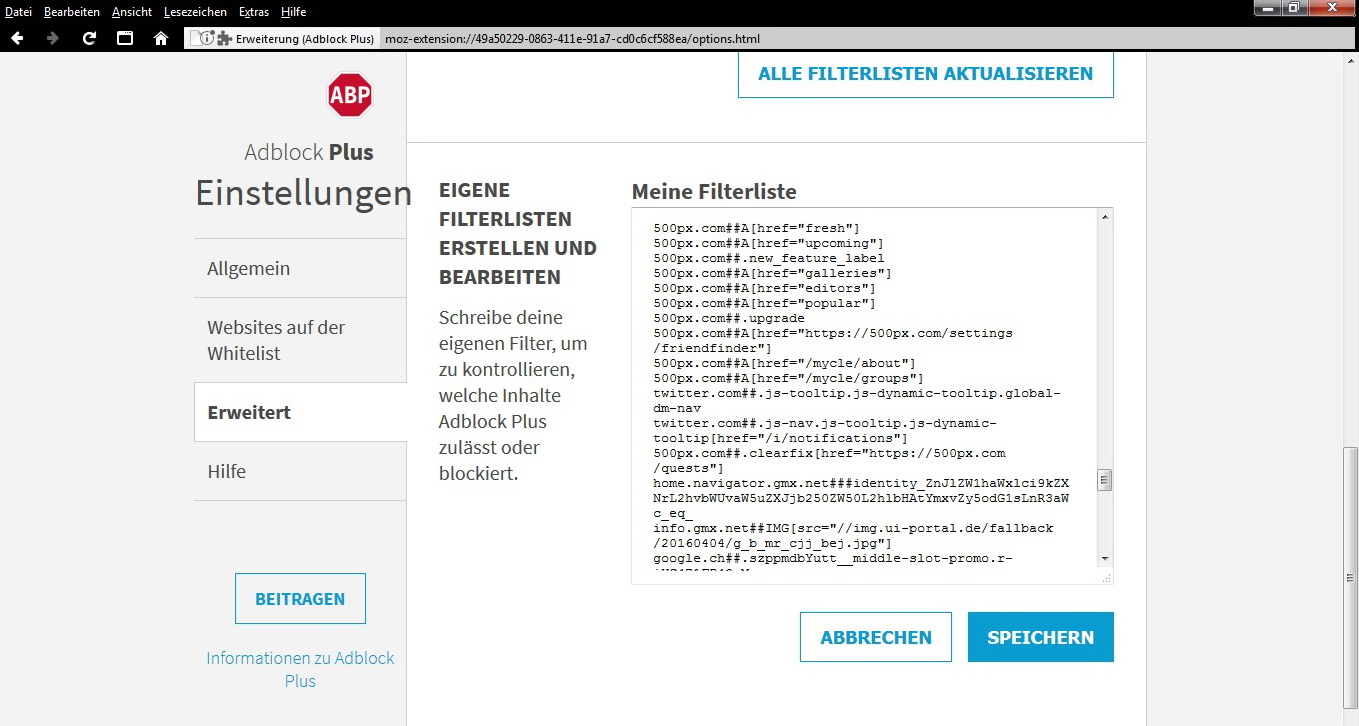
Task: Click ALLE FILTERLISTEN AKTUALISIEREN button
Action: click(925, 74)
